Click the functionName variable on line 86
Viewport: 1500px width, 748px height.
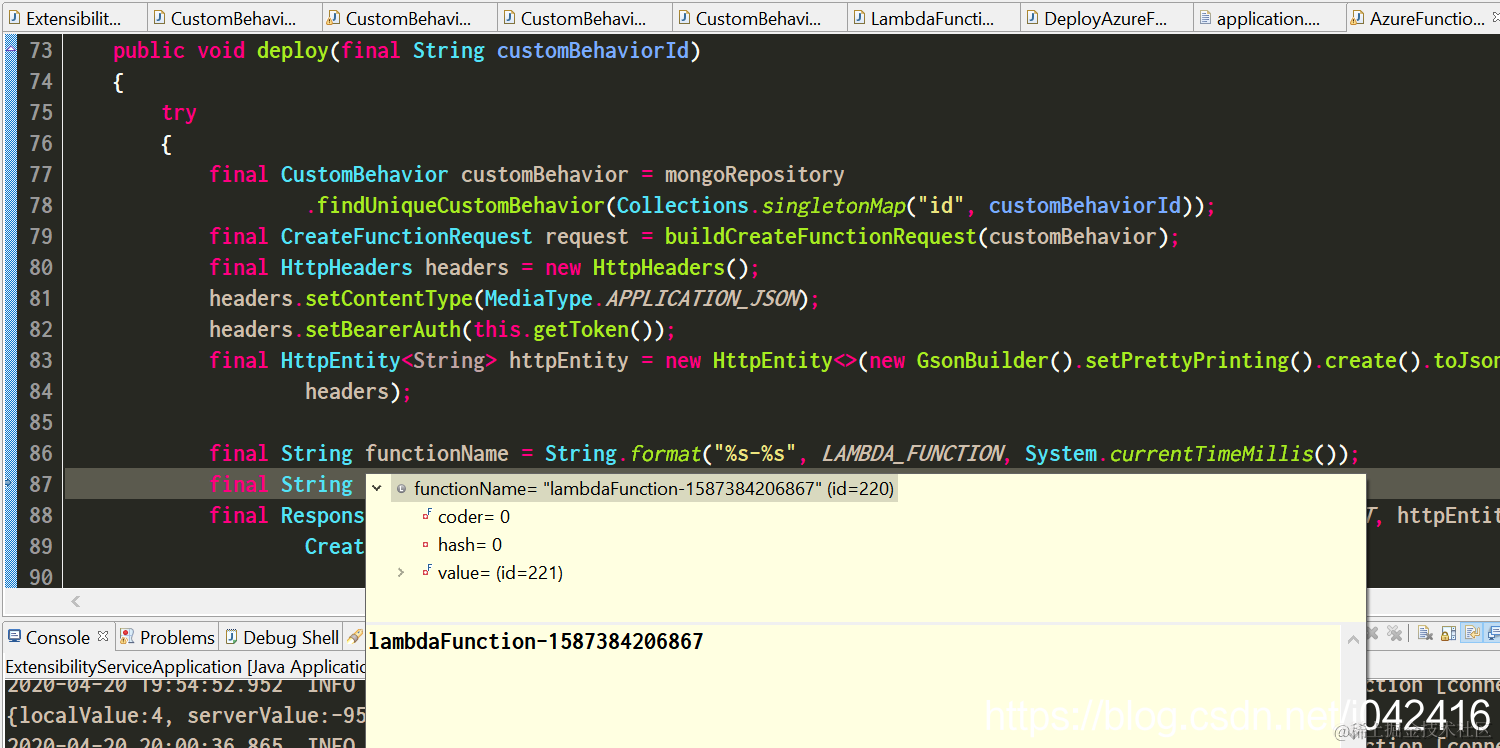pos(437,453)
